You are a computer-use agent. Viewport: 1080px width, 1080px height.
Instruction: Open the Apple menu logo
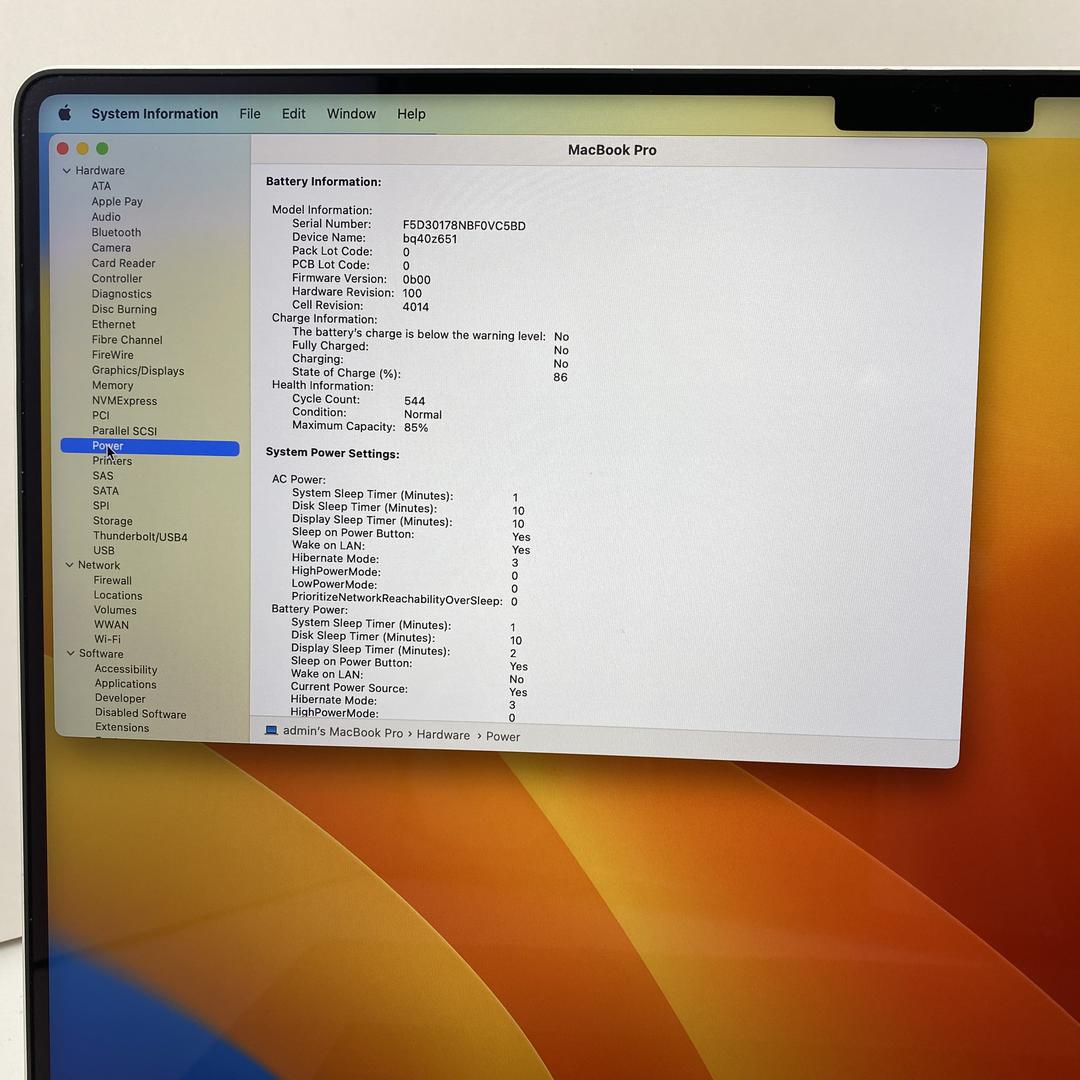[x=65, y=113]
